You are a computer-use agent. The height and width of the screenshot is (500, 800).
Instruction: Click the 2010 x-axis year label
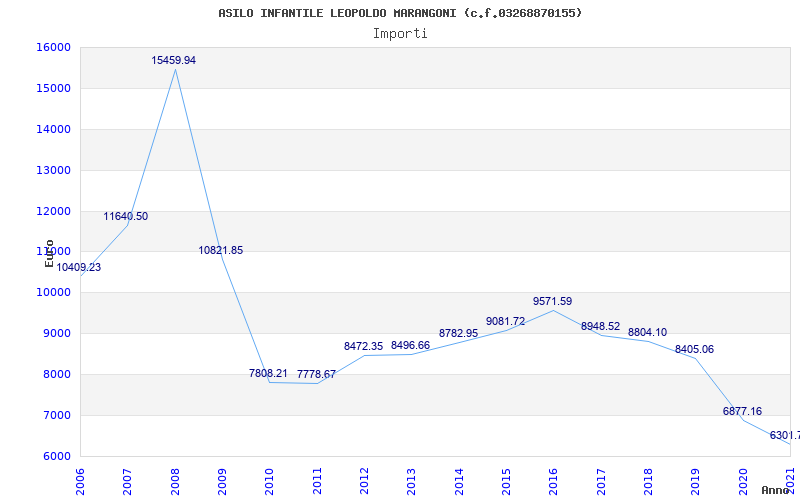point(269,482)
